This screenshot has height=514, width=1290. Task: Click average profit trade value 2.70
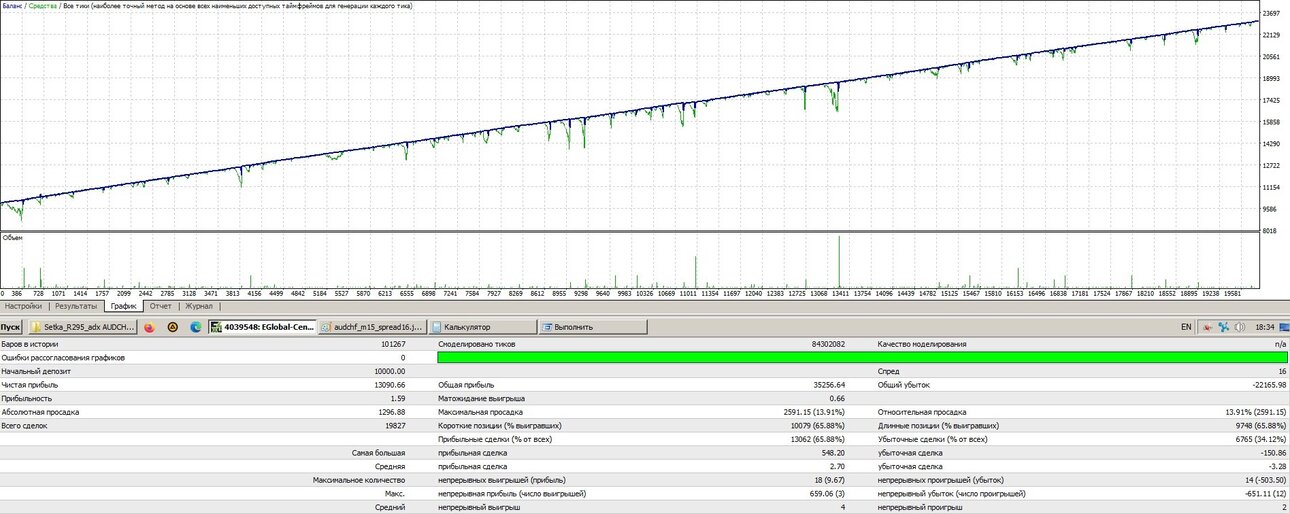(x=838, y=466)
